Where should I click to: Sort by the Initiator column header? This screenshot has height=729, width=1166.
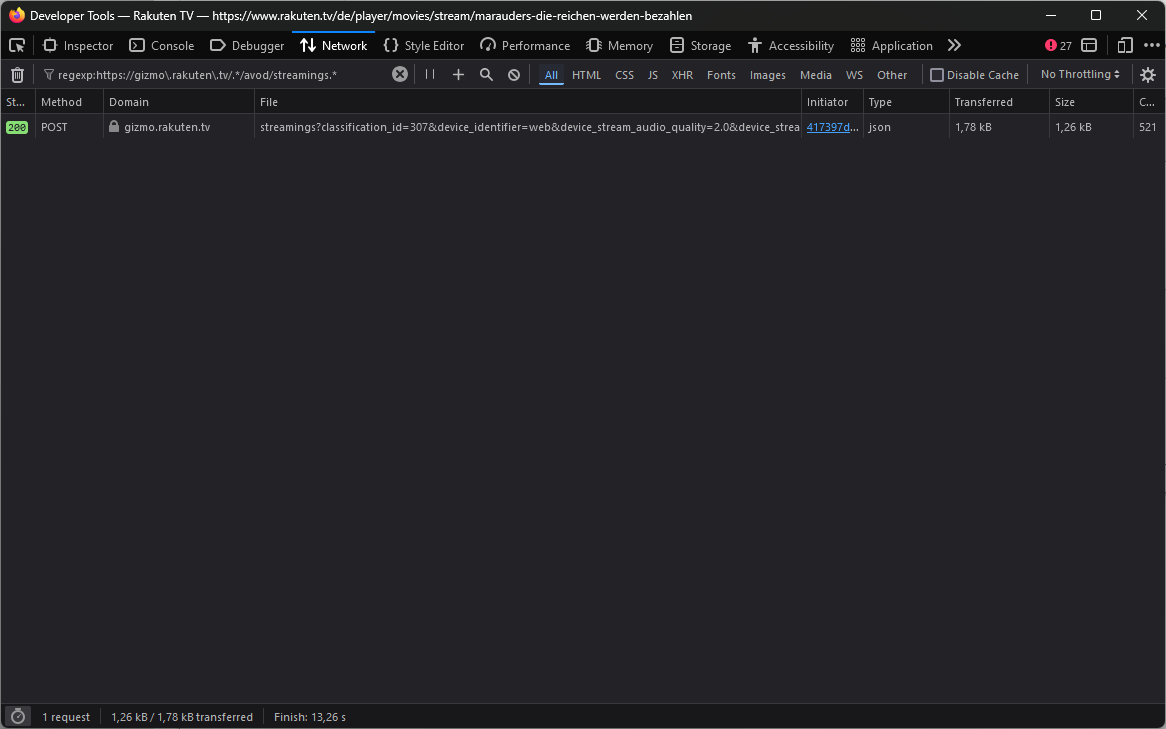(x=832, y=102)
